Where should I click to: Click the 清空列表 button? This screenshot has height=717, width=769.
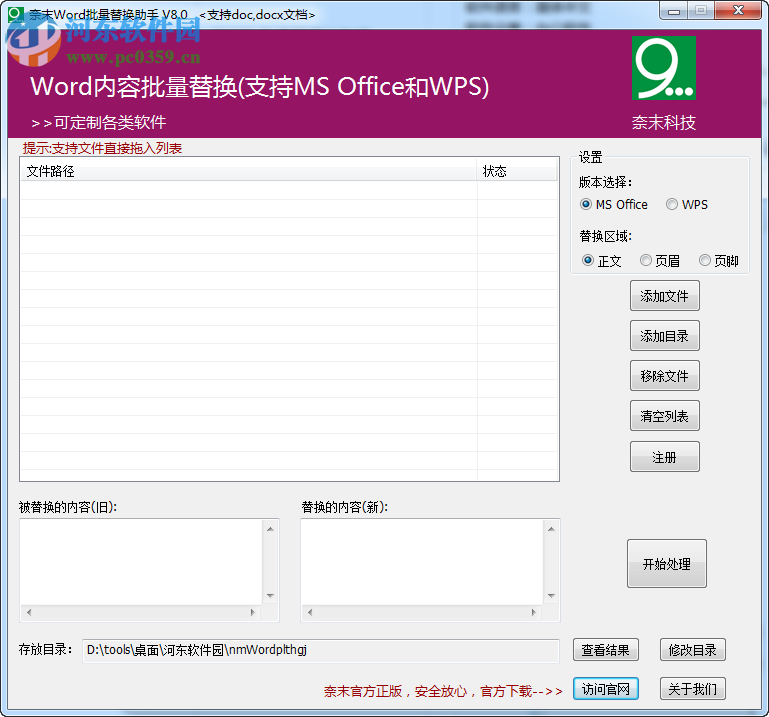pos(665,416)
